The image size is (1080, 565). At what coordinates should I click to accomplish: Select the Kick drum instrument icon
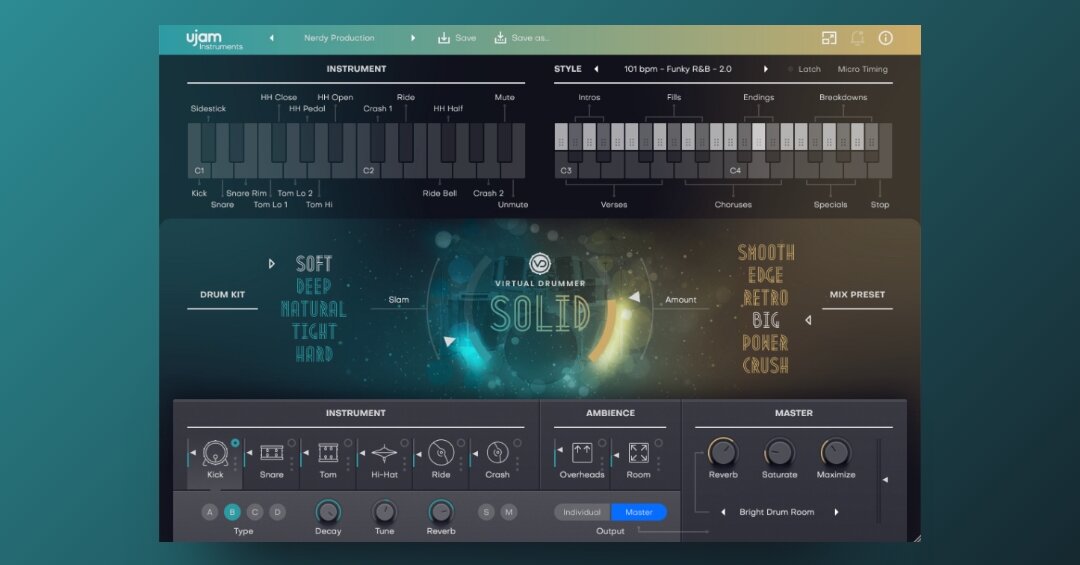tap(215, 453)
